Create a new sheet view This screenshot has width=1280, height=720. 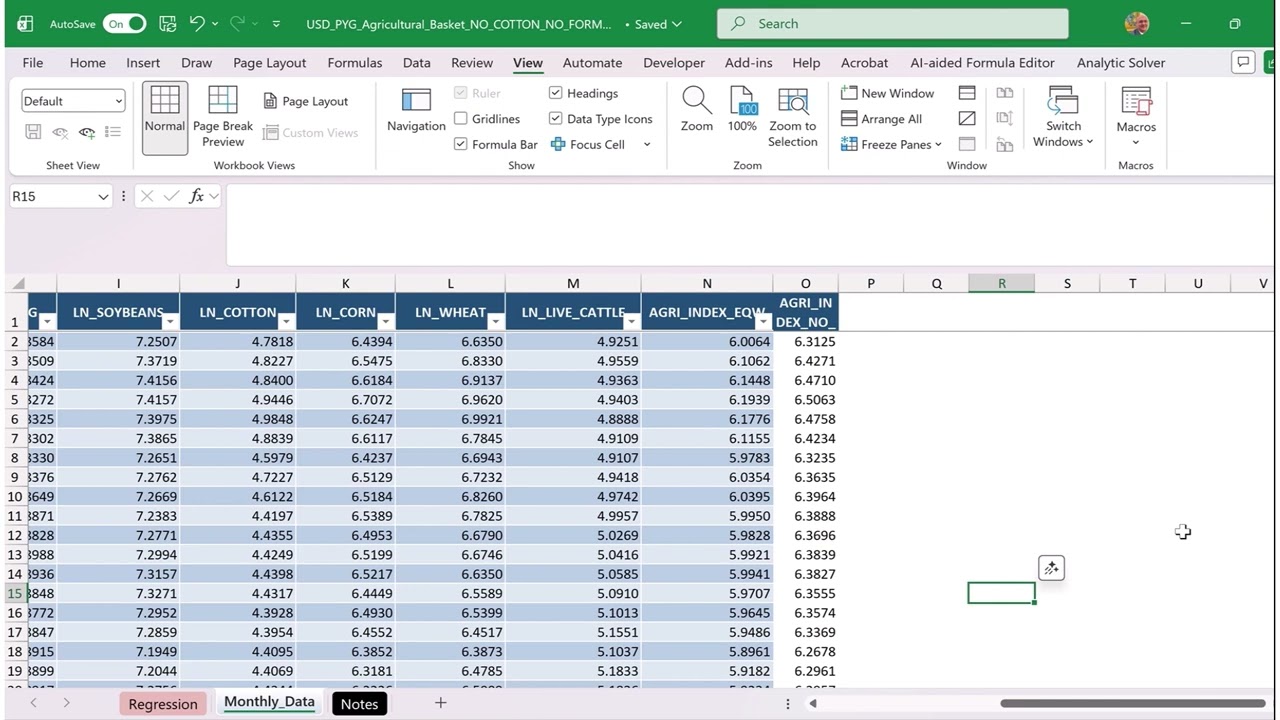[x=87, y=132]
